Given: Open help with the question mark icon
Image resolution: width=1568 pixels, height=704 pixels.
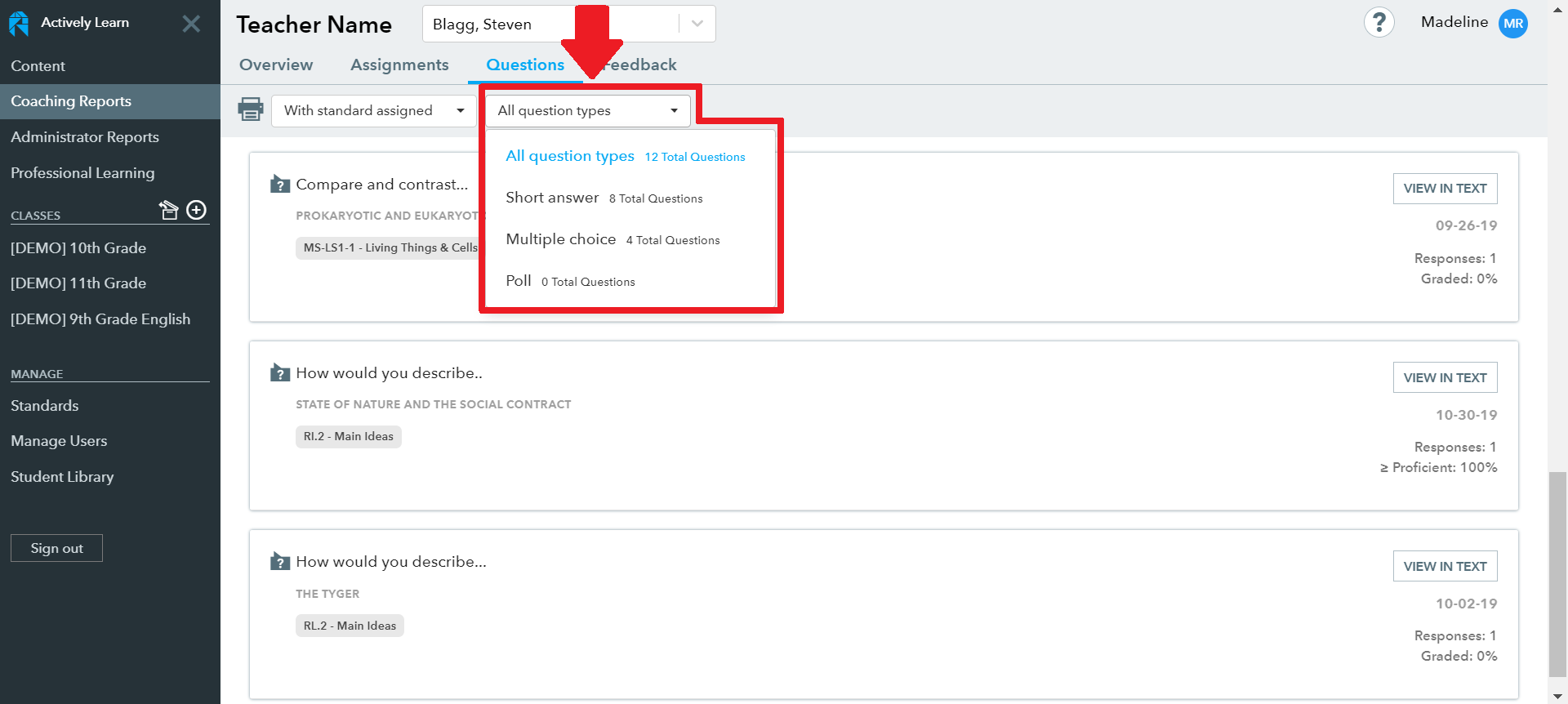Looking at the screenshot, I should coord(1379,23).
